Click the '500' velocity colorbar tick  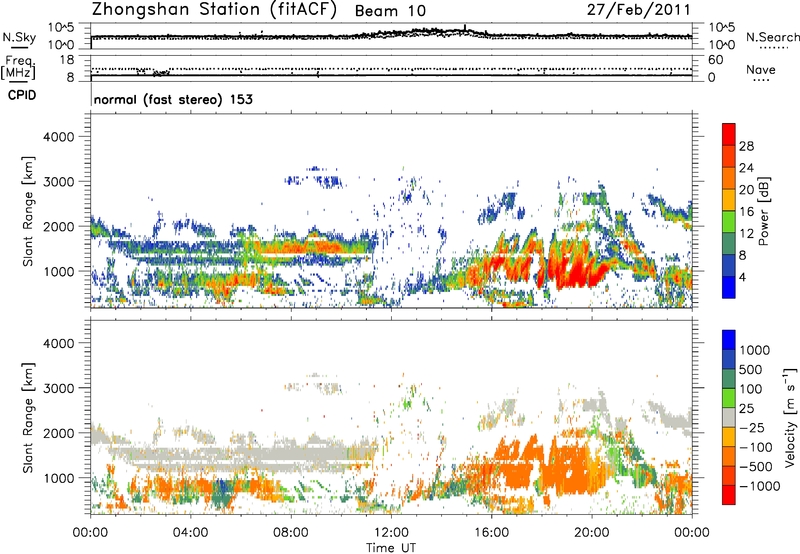tap(753, 369)
